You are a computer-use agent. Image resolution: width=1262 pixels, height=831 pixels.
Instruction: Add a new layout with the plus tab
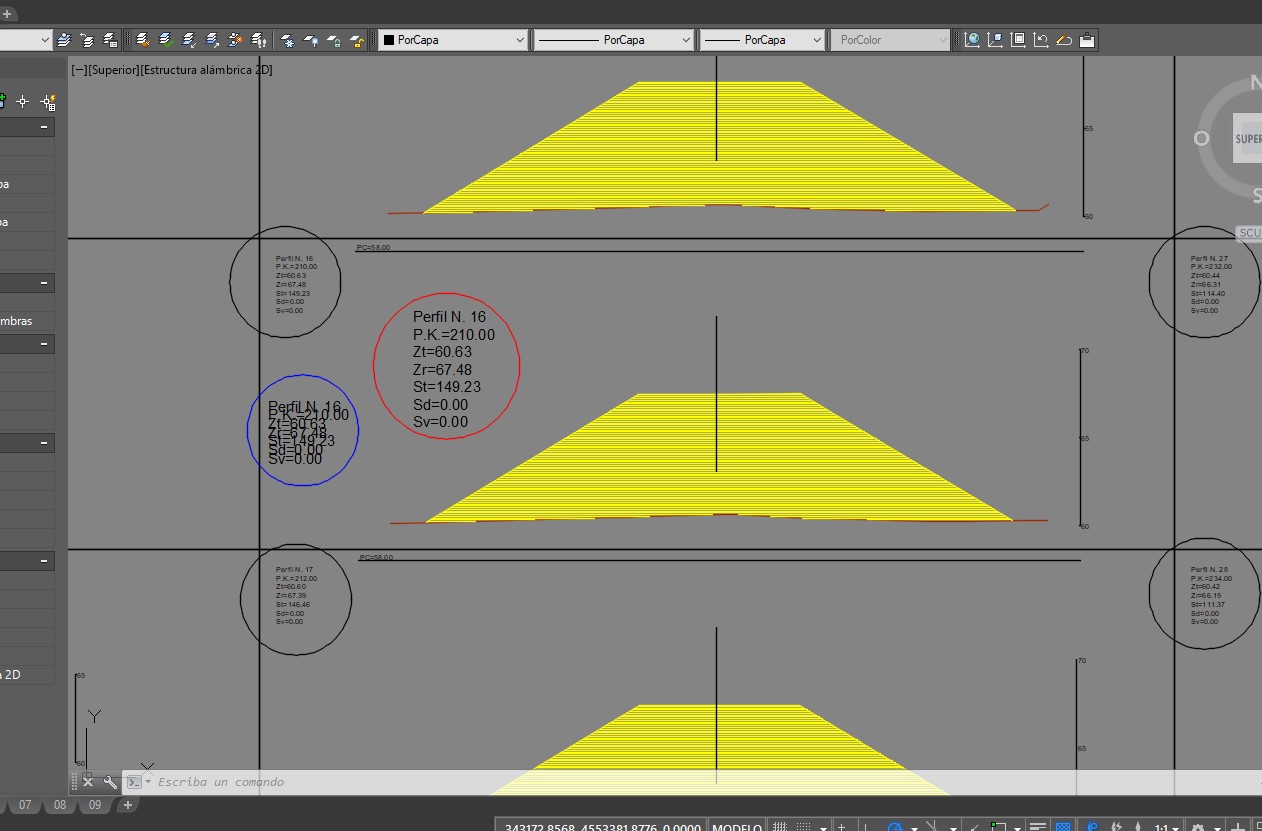pos(127,805)
